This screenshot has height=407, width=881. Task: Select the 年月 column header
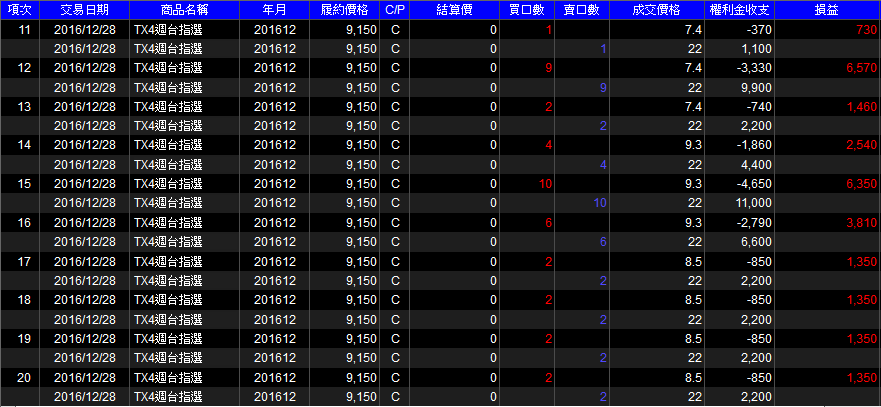pyautogui.click(x=274, y=10)
